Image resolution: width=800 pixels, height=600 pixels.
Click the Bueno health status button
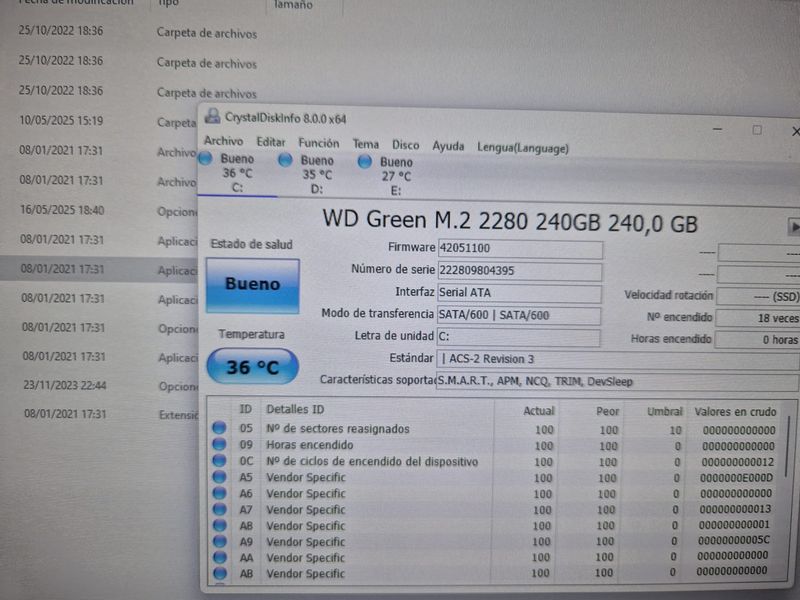pos(253,285)
